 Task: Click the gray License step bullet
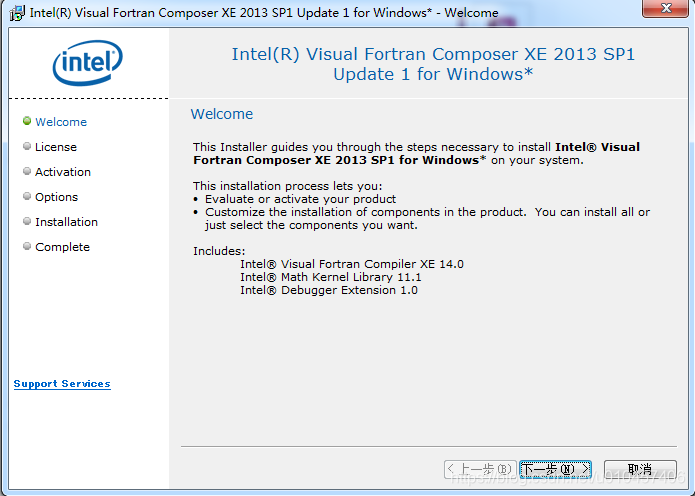pyautogui.click(x=27, y=146)
